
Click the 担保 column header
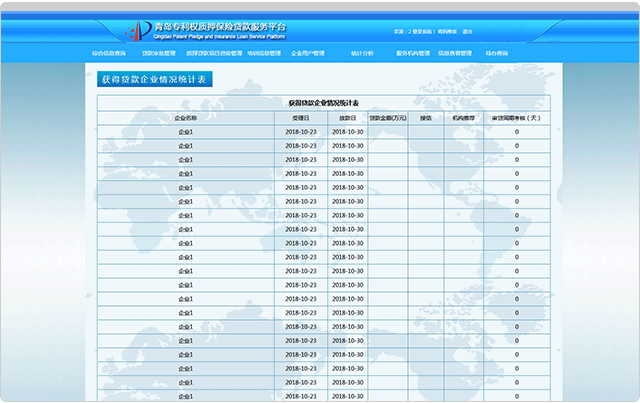426,117
